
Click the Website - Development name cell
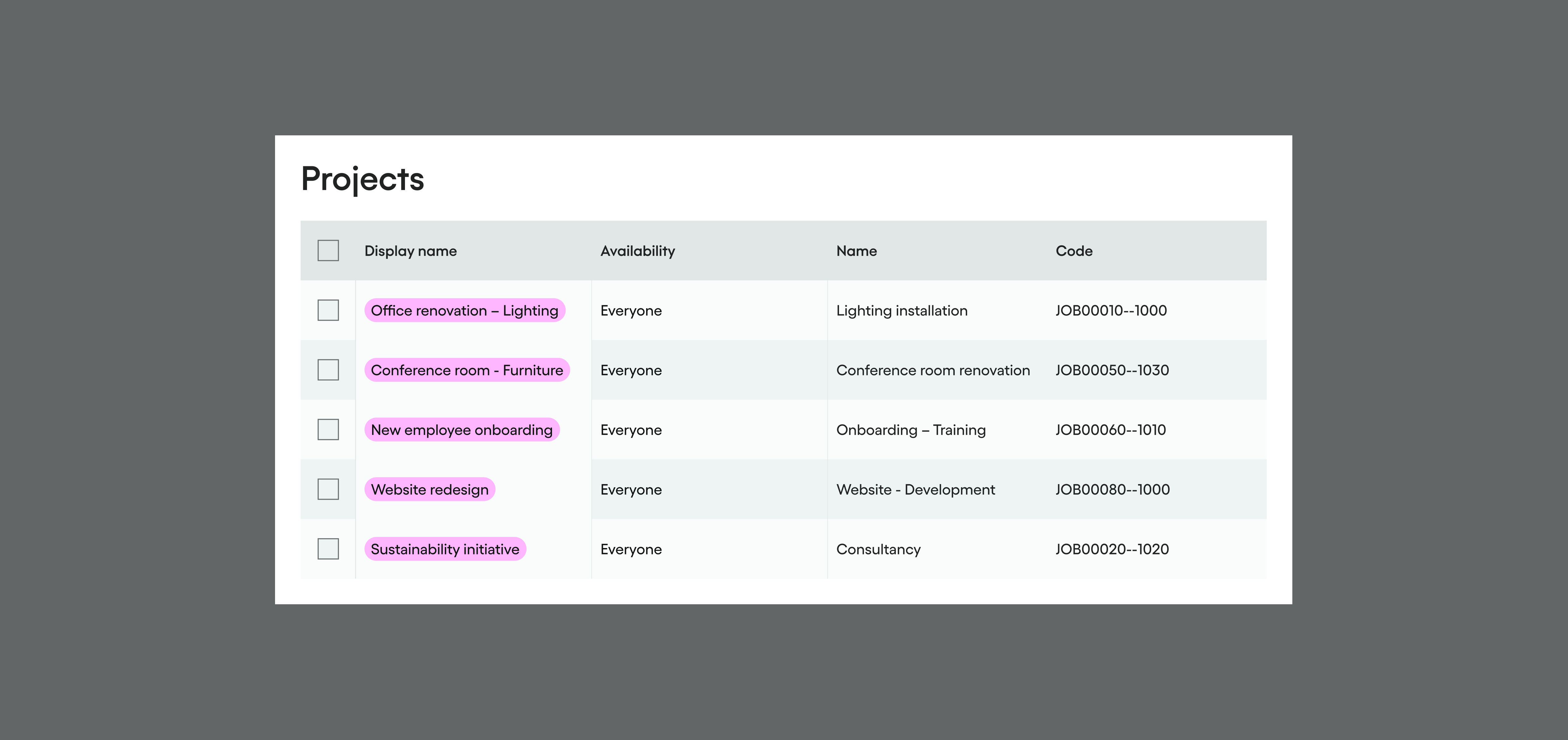(916, 490)
